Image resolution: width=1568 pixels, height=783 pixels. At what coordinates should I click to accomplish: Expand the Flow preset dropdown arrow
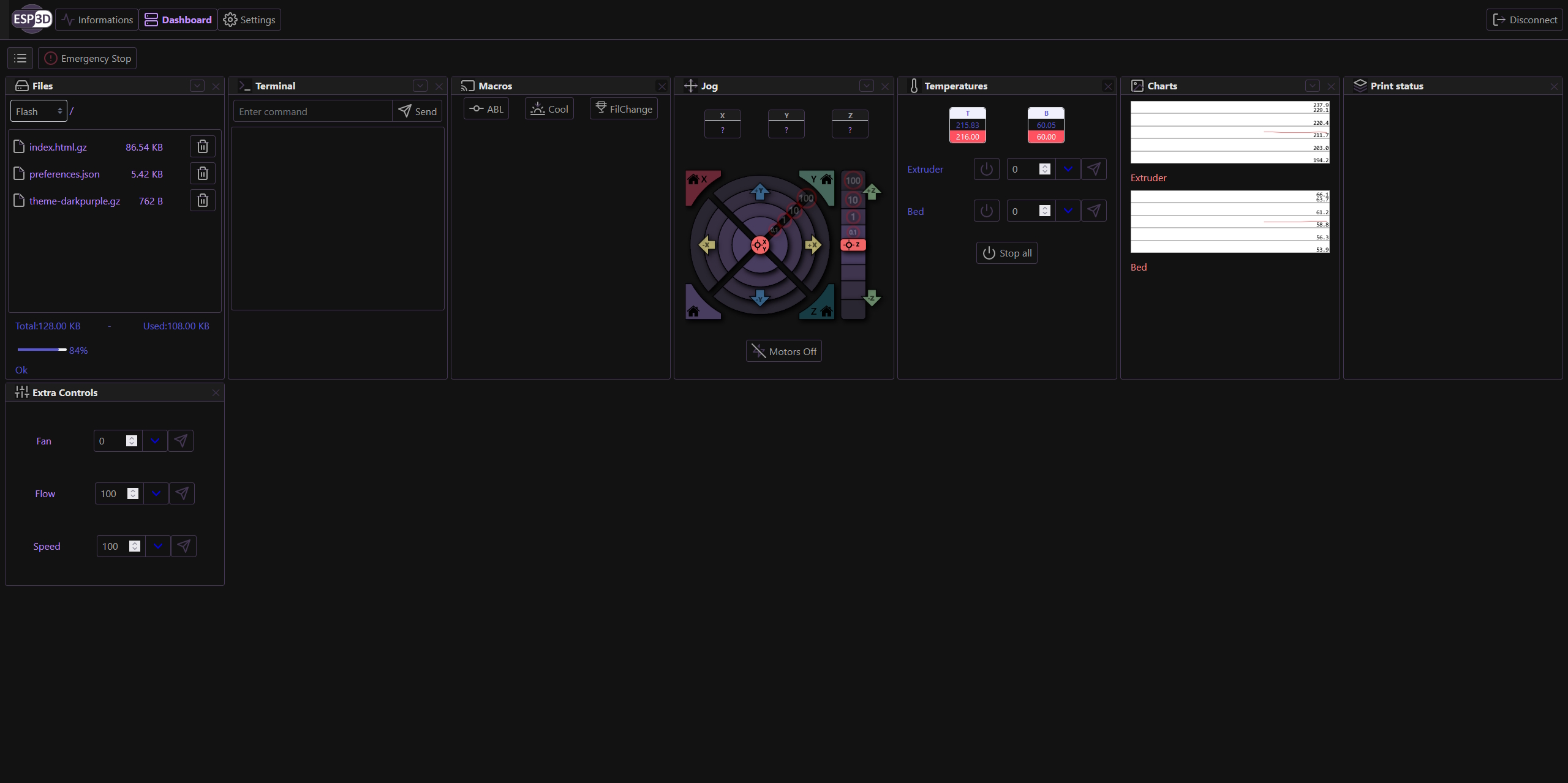156,493
